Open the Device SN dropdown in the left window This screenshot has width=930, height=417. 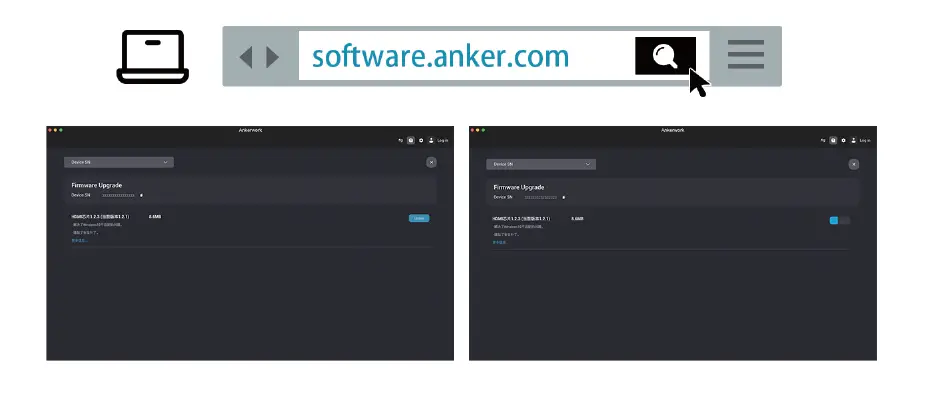point(119,162)
